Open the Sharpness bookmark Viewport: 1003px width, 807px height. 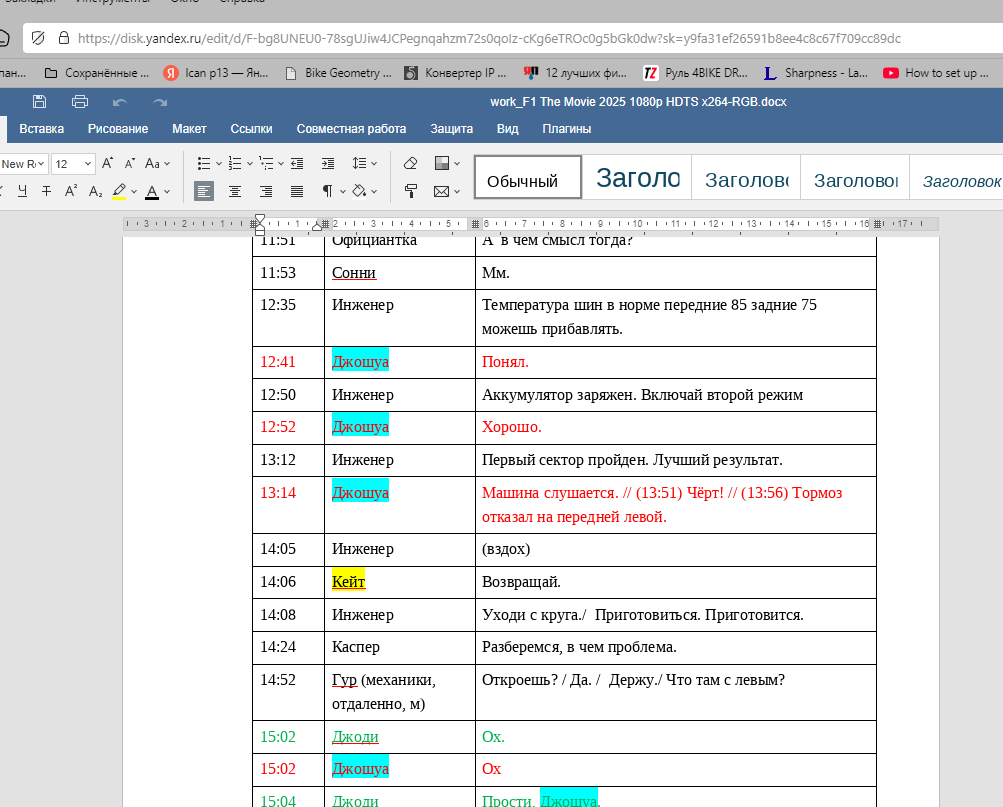(816, 73)
